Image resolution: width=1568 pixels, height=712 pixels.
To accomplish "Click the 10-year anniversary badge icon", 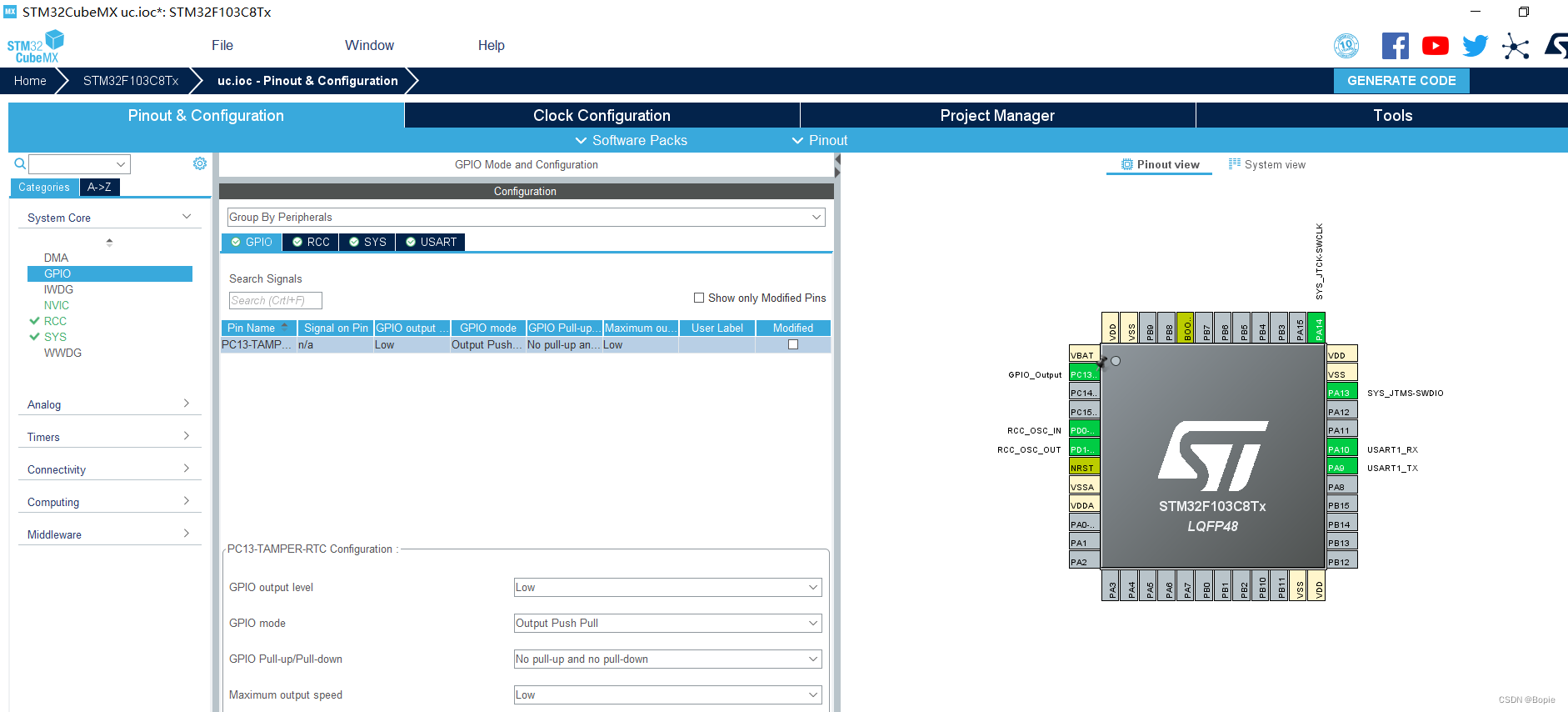I will coord(1346,46).
